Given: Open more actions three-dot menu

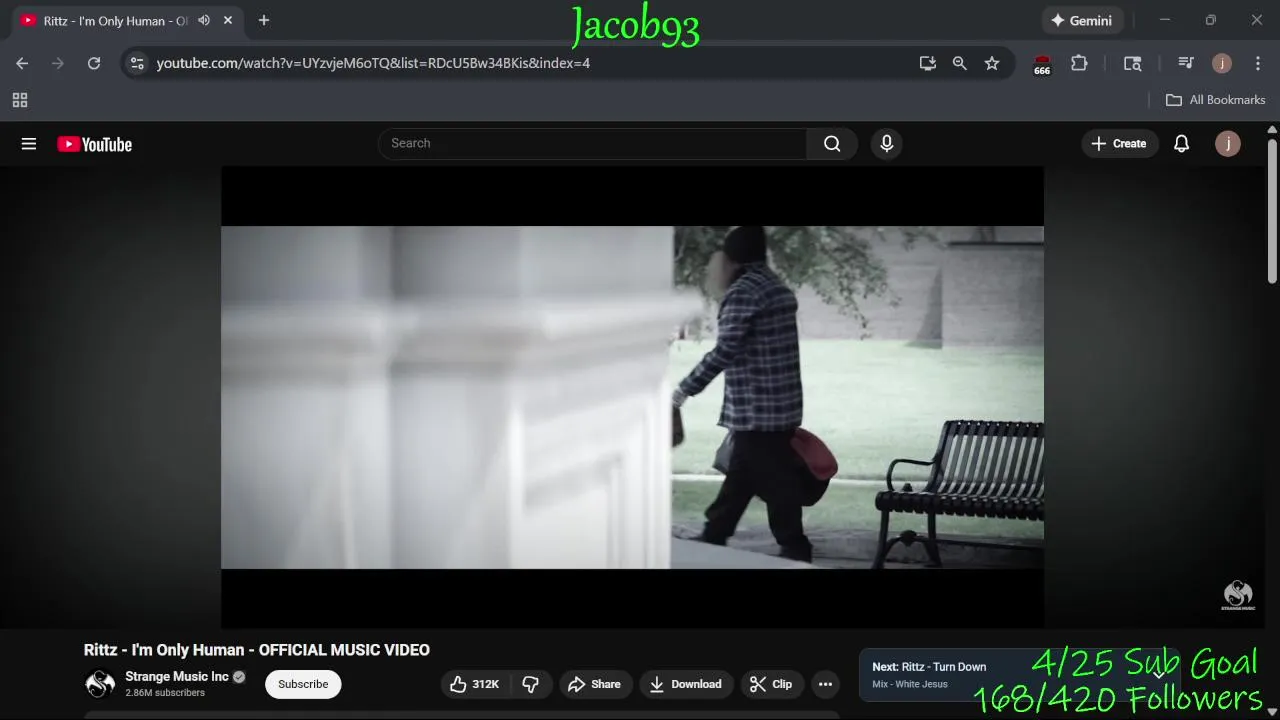Looking at the screenshot, I should tap(825, 684).
